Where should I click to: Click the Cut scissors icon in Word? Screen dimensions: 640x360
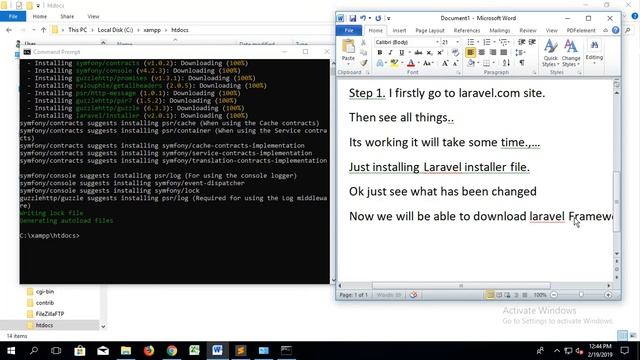(x=363, y=42)
